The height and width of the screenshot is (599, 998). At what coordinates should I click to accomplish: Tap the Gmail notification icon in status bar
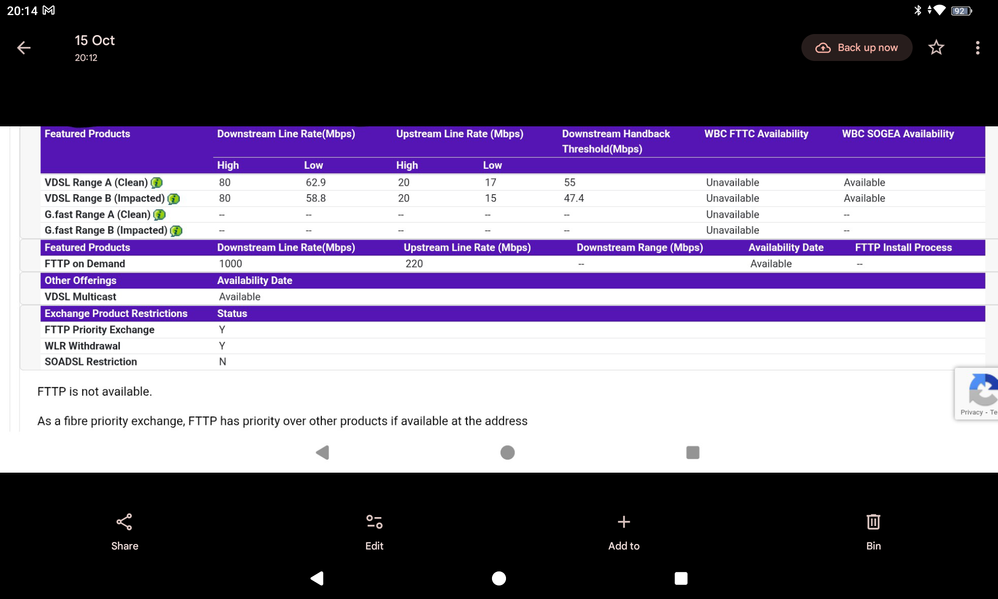[x=49, y=10]
